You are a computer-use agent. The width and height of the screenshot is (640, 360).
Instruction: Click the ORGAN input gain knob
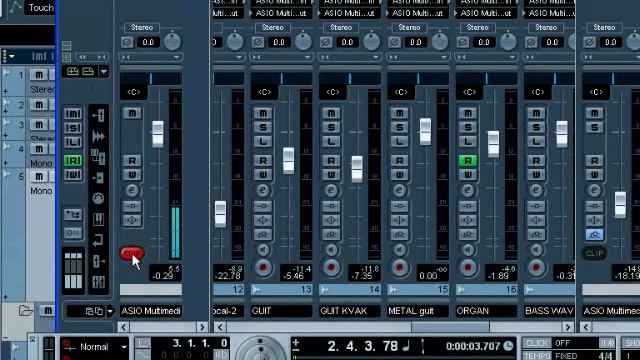pyautogui.click(x=508, y=42)
